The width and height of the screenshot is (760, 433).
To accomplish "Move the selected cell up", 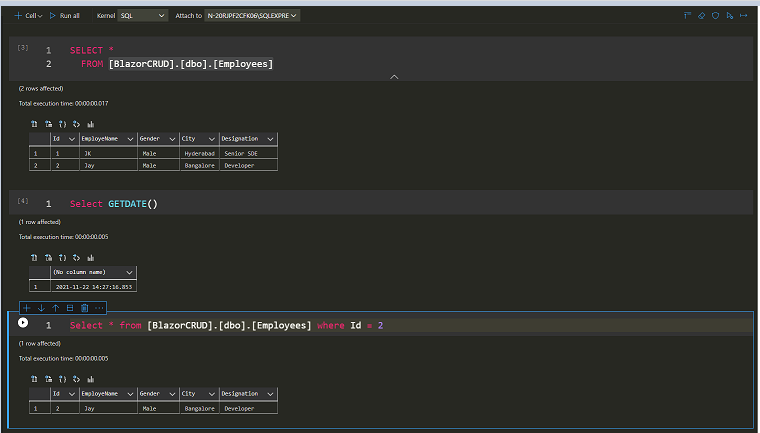I will click(56, 308).
